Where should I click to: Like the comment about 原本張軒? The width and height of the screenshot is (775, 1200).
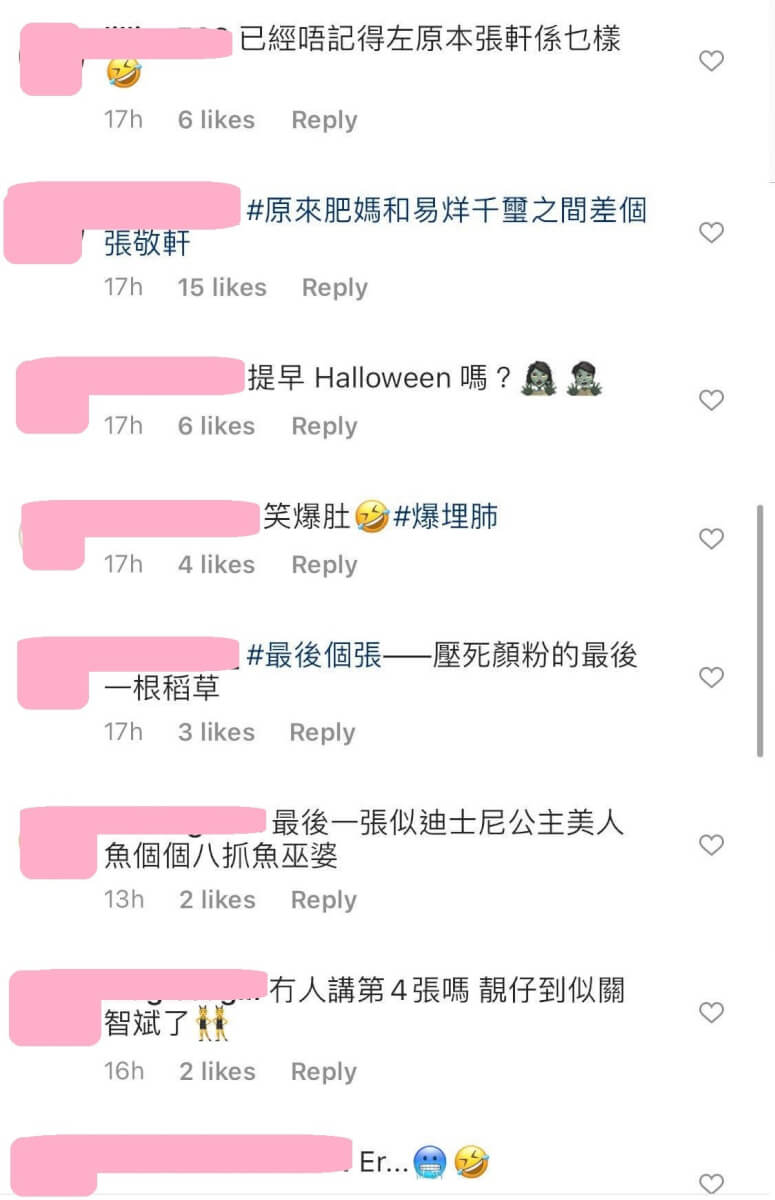711,61
